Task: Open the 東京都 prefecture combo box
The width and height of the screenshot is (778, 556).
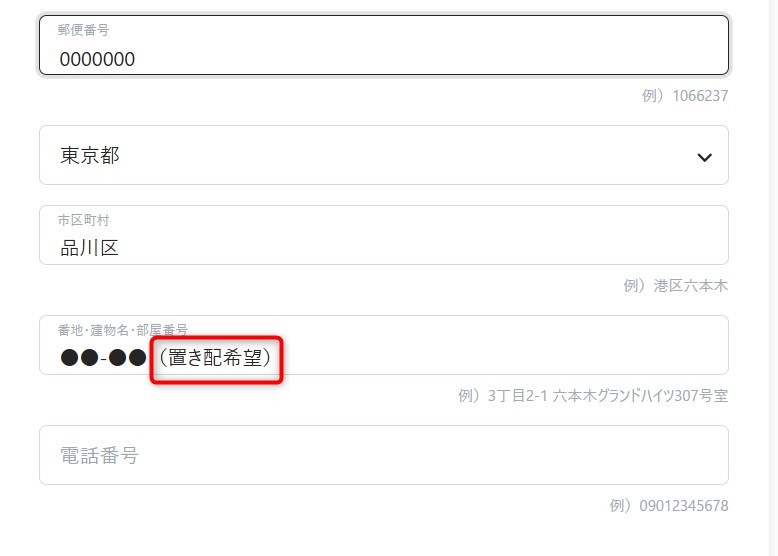Action: [384, 155]
